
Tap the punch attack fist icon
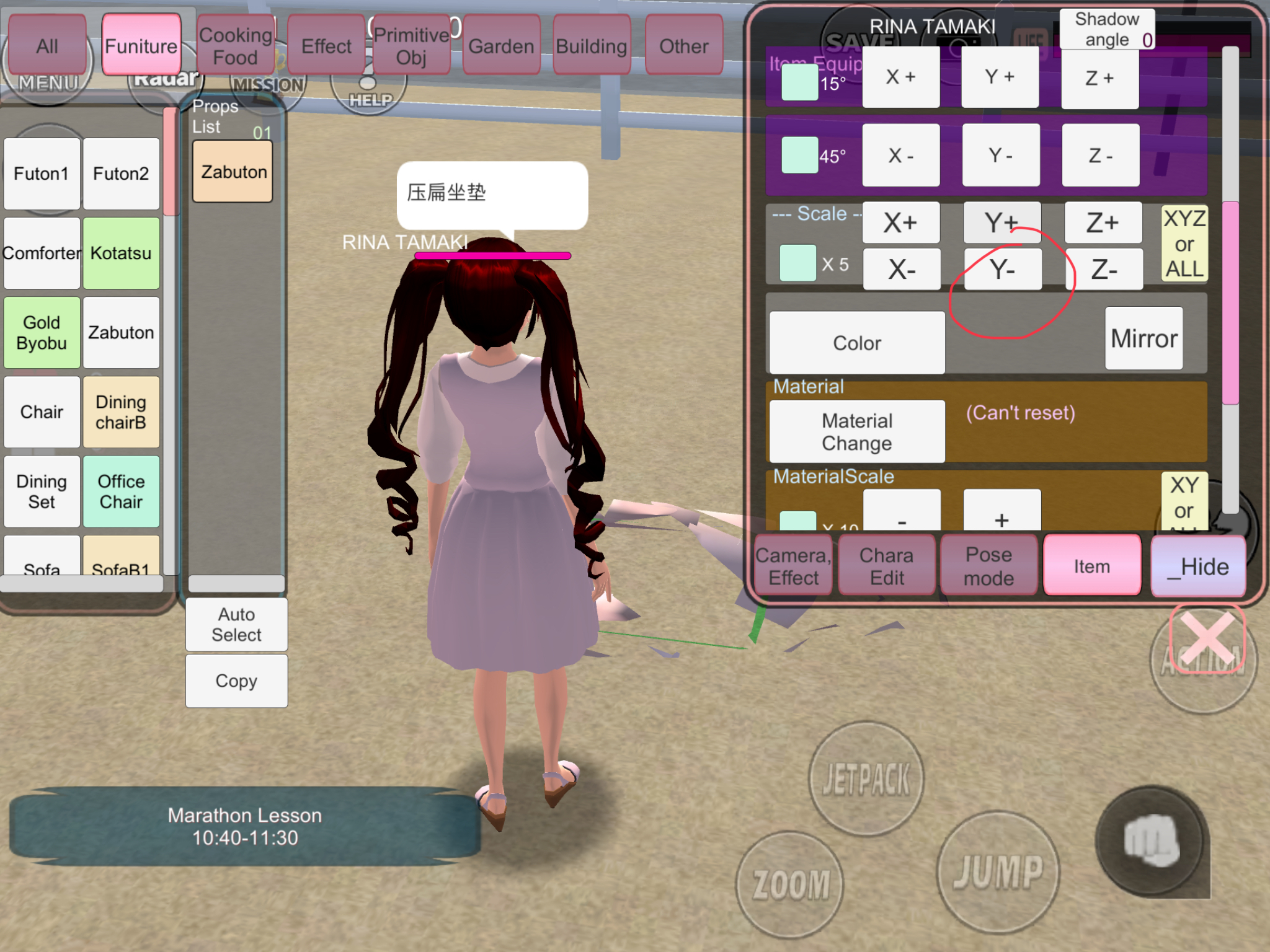1152,841
